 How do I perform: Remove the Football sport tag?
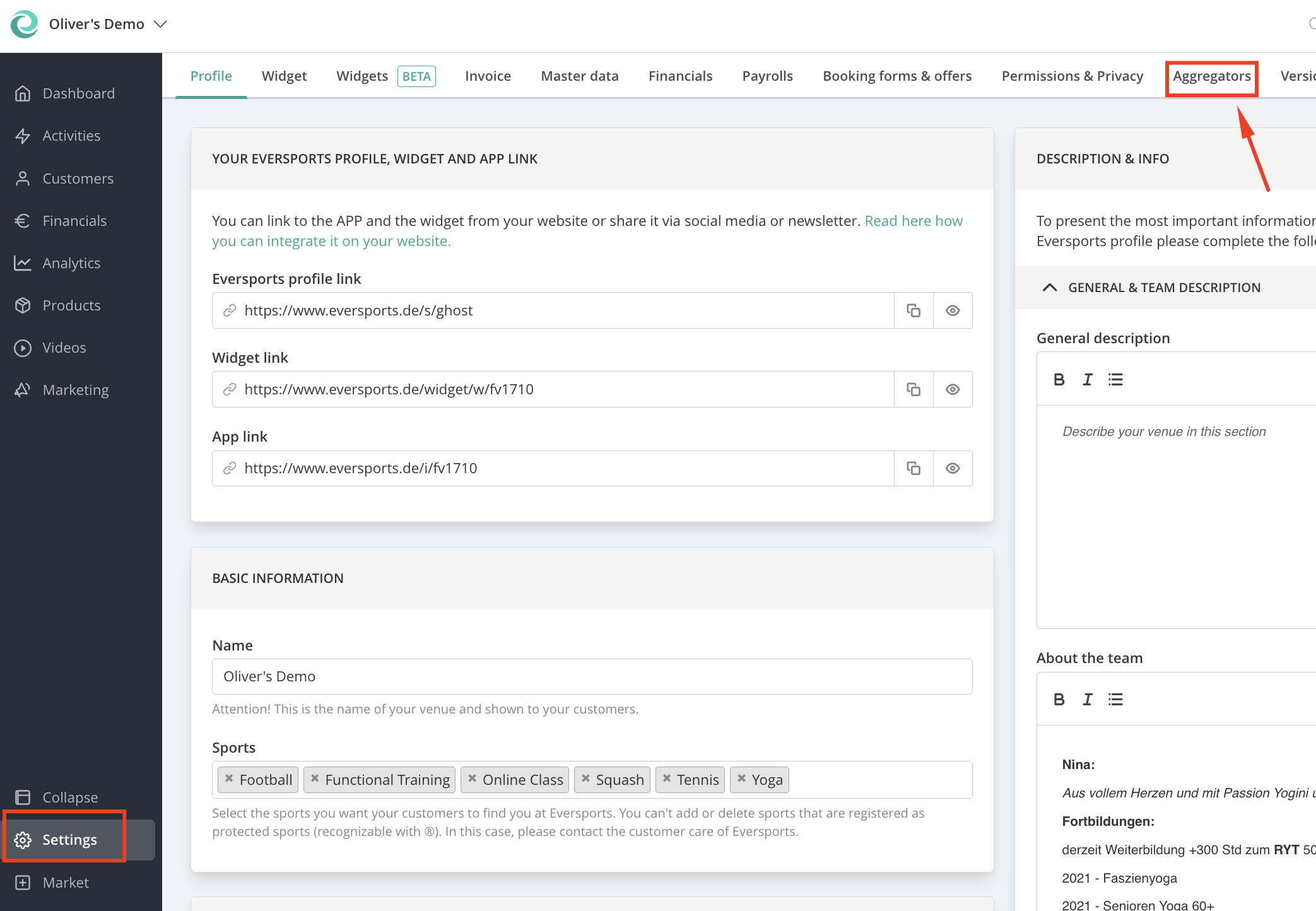(229, 779)
